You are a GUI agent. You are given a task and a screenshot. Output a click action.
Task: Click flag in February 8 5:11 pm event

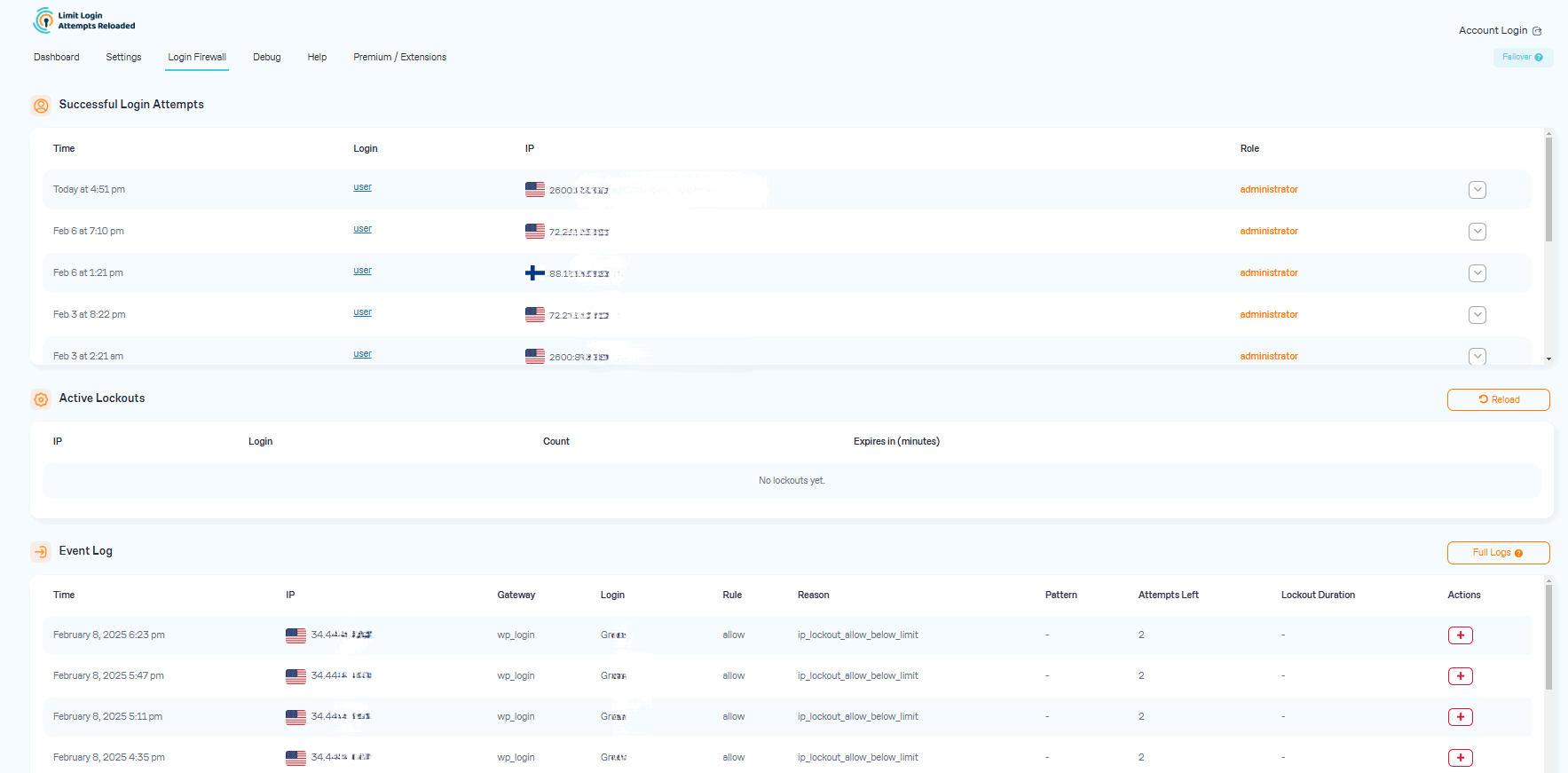click(295, 717)
